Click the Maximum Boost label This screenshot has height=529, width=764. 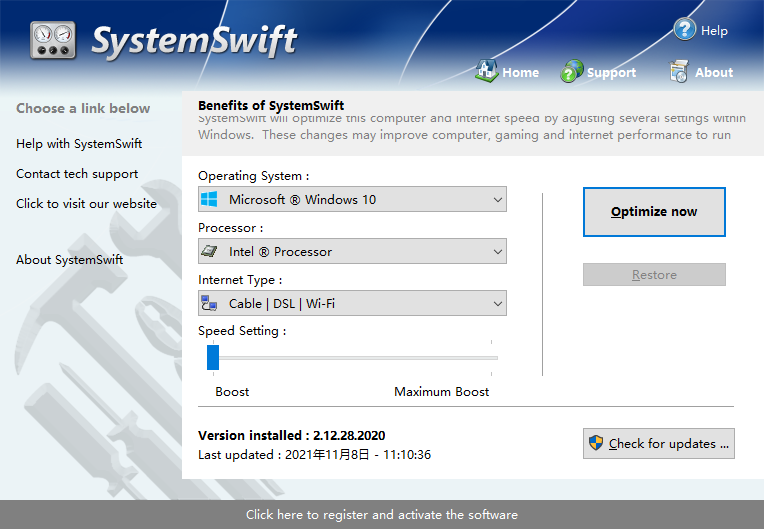(441, 392)
